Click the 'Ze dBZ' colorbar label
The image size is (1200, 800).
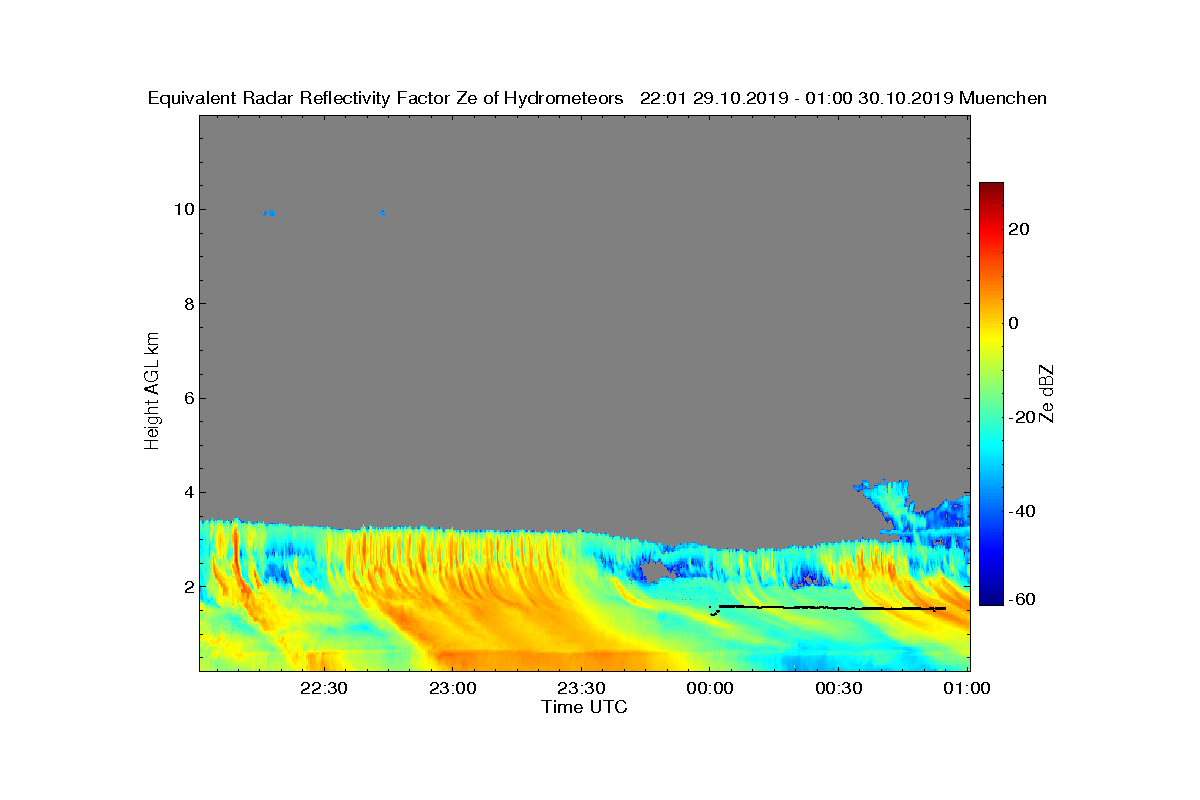(1047, 393)
